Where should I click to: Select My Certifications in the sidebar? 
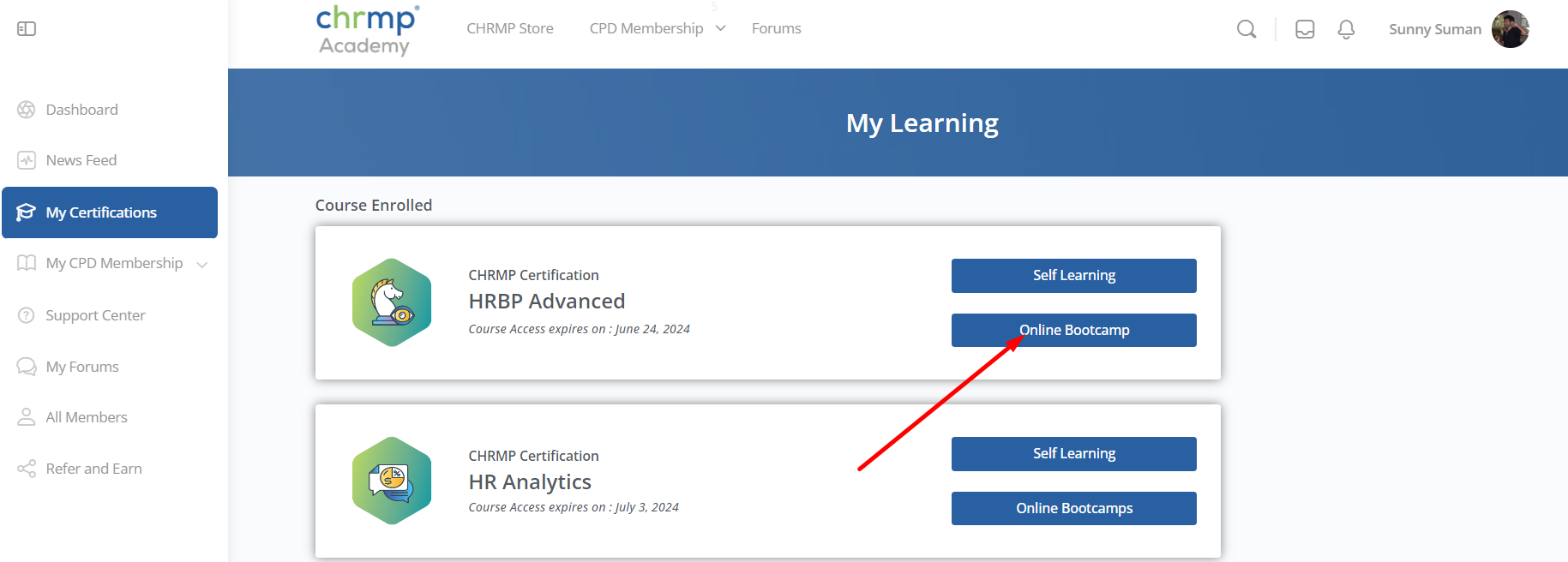110,212
